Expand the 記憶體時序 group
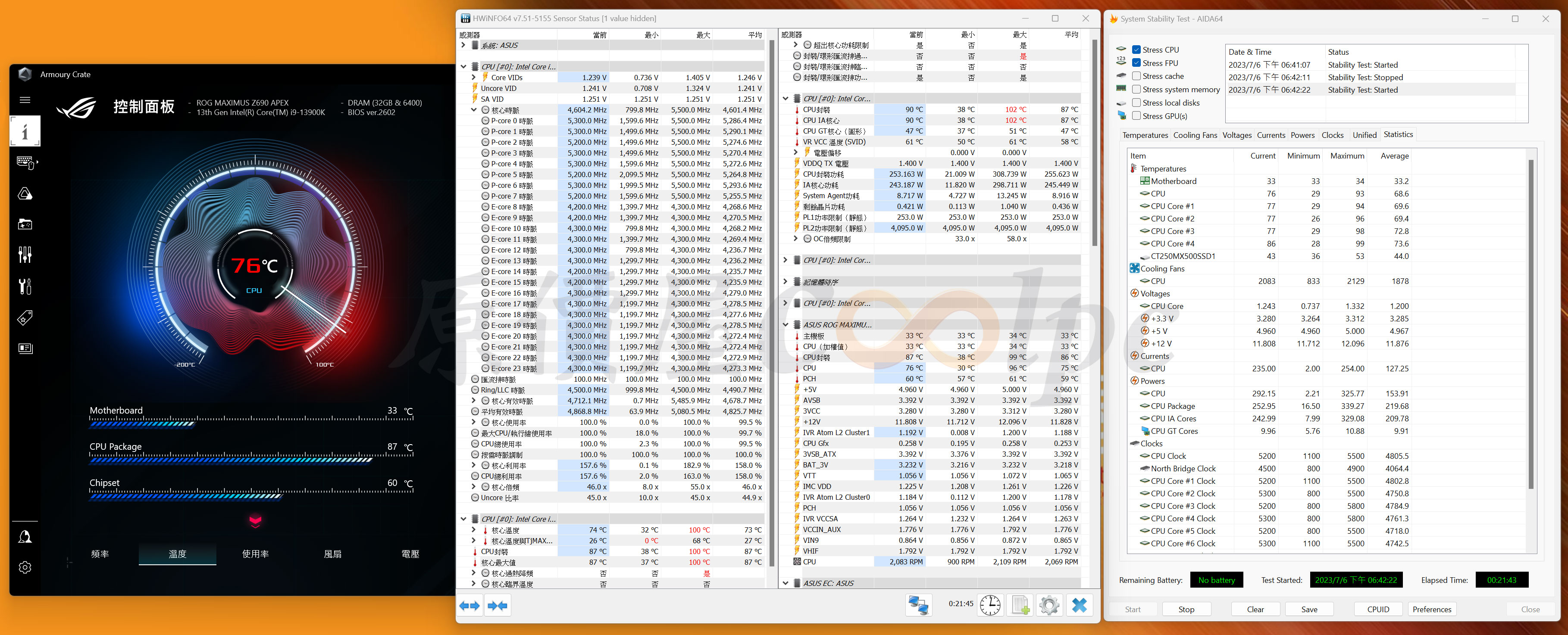 coord(785,282)
